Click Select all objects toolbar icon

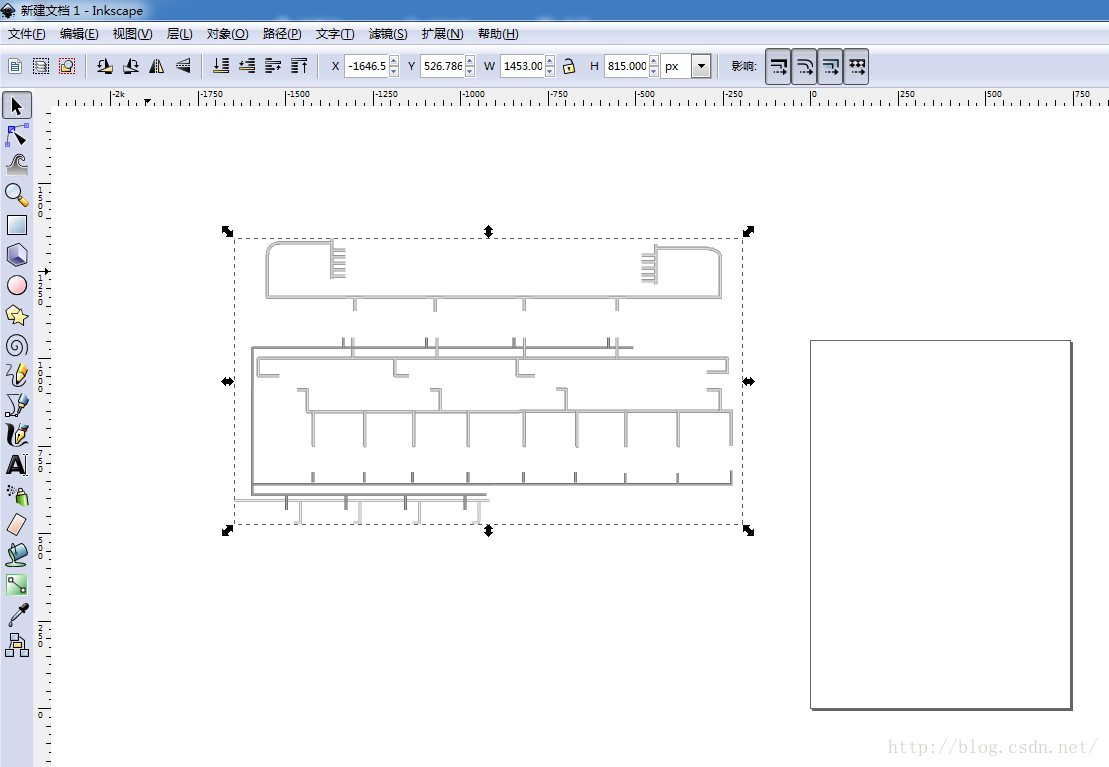coord(15,67)
